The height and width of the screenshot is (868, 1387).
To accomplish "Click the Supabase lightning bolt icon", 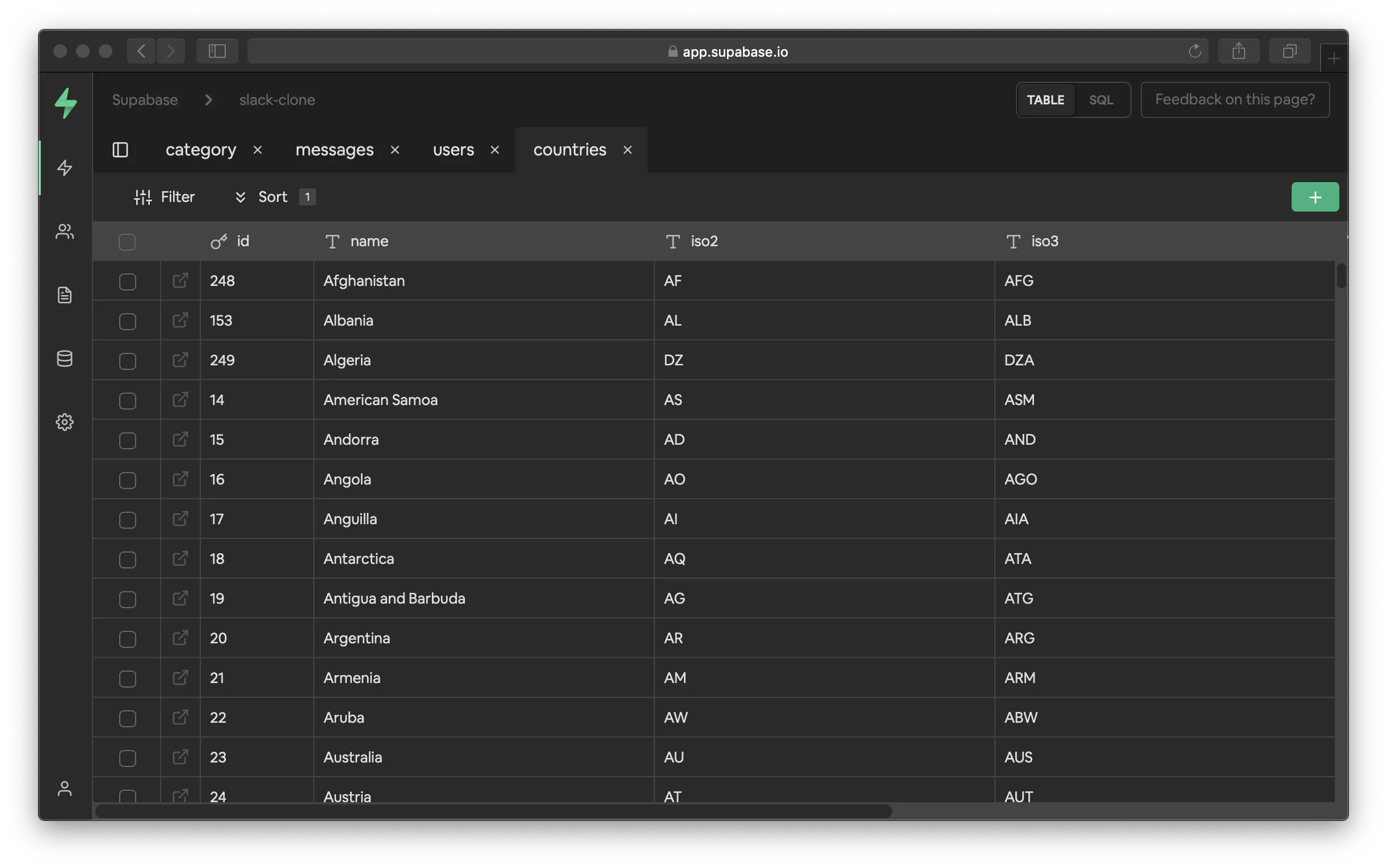I will [65, 100].
